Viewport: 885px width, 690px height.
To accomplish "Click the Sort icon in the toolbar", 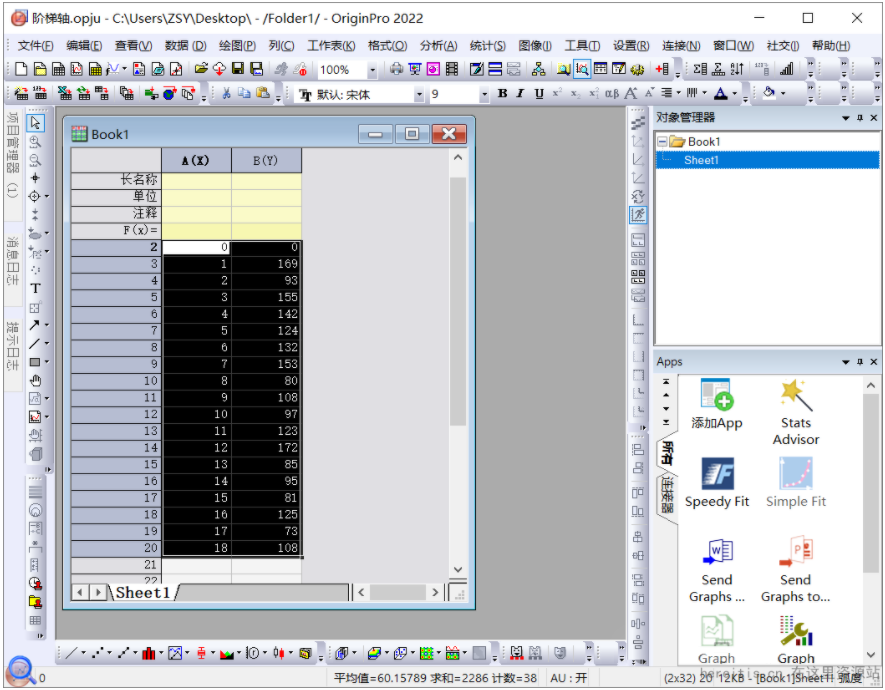I will click(737, 69).
